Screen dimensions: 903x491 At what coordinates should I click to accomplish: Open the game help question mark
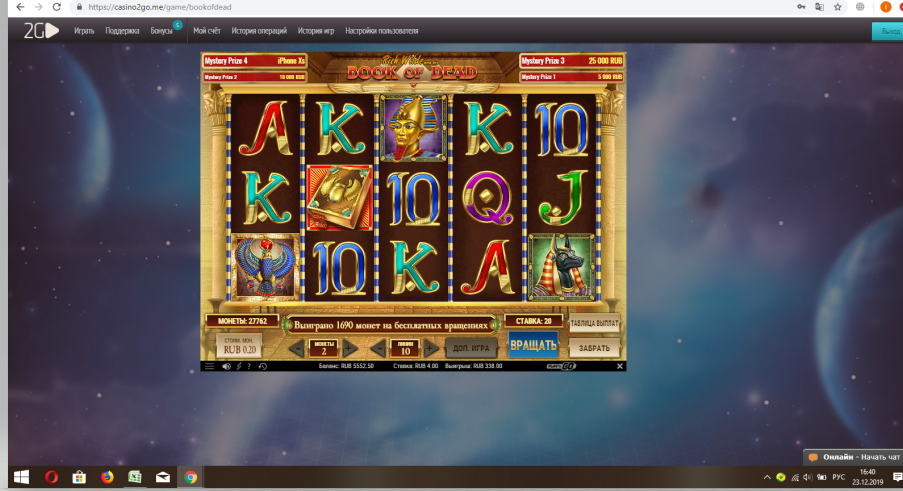(x=249, y=366)
